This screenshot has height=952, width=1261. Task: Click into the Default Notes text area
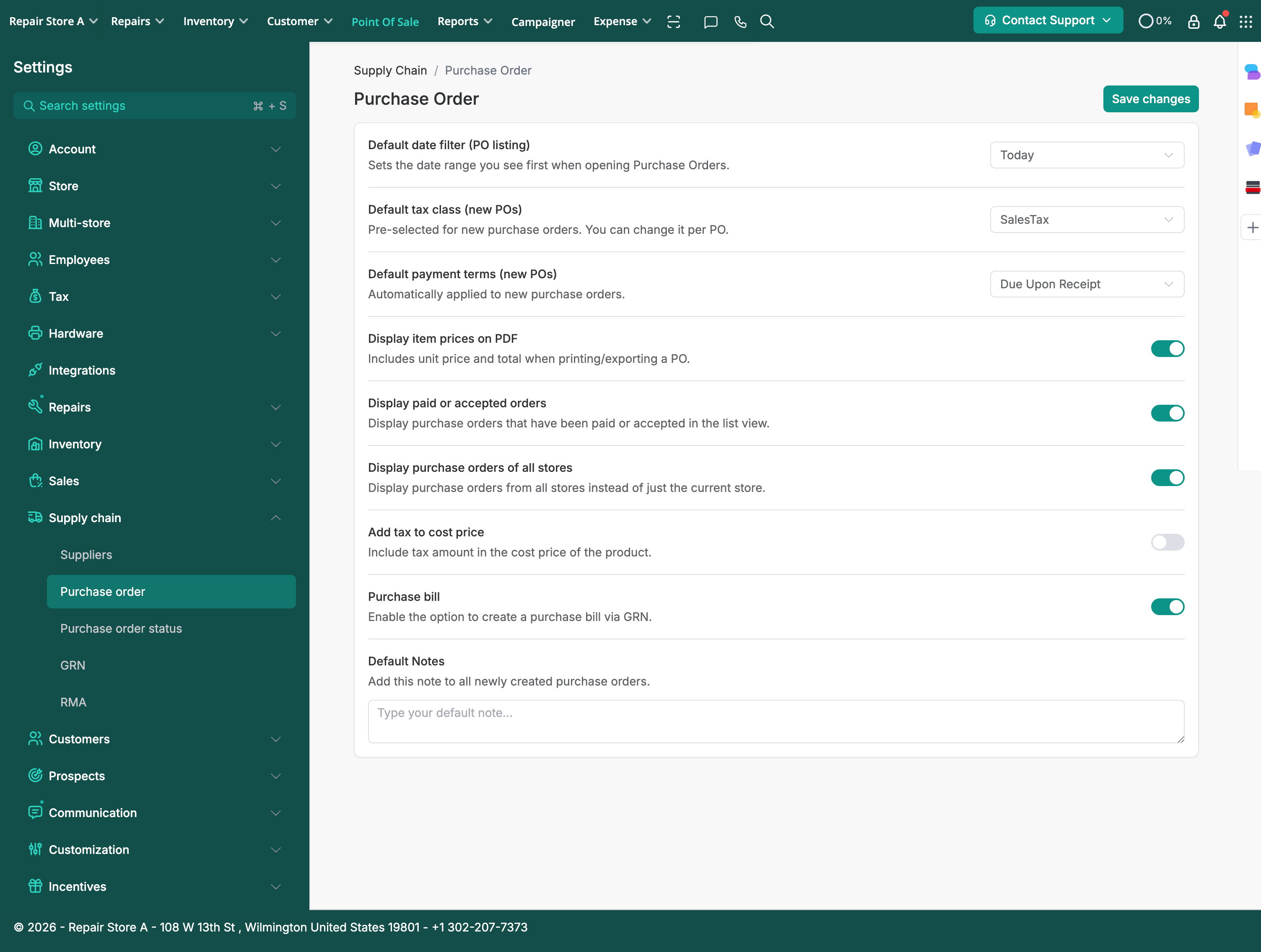tap(775, 721)
